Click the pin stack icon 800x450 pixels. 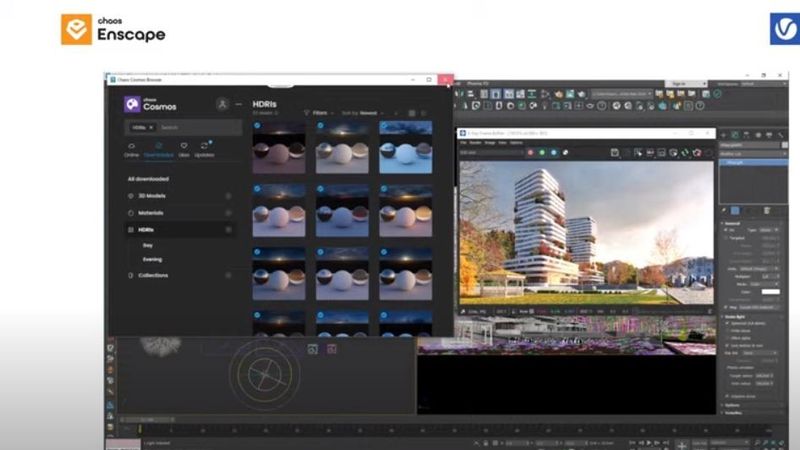(x=723, y=211)
